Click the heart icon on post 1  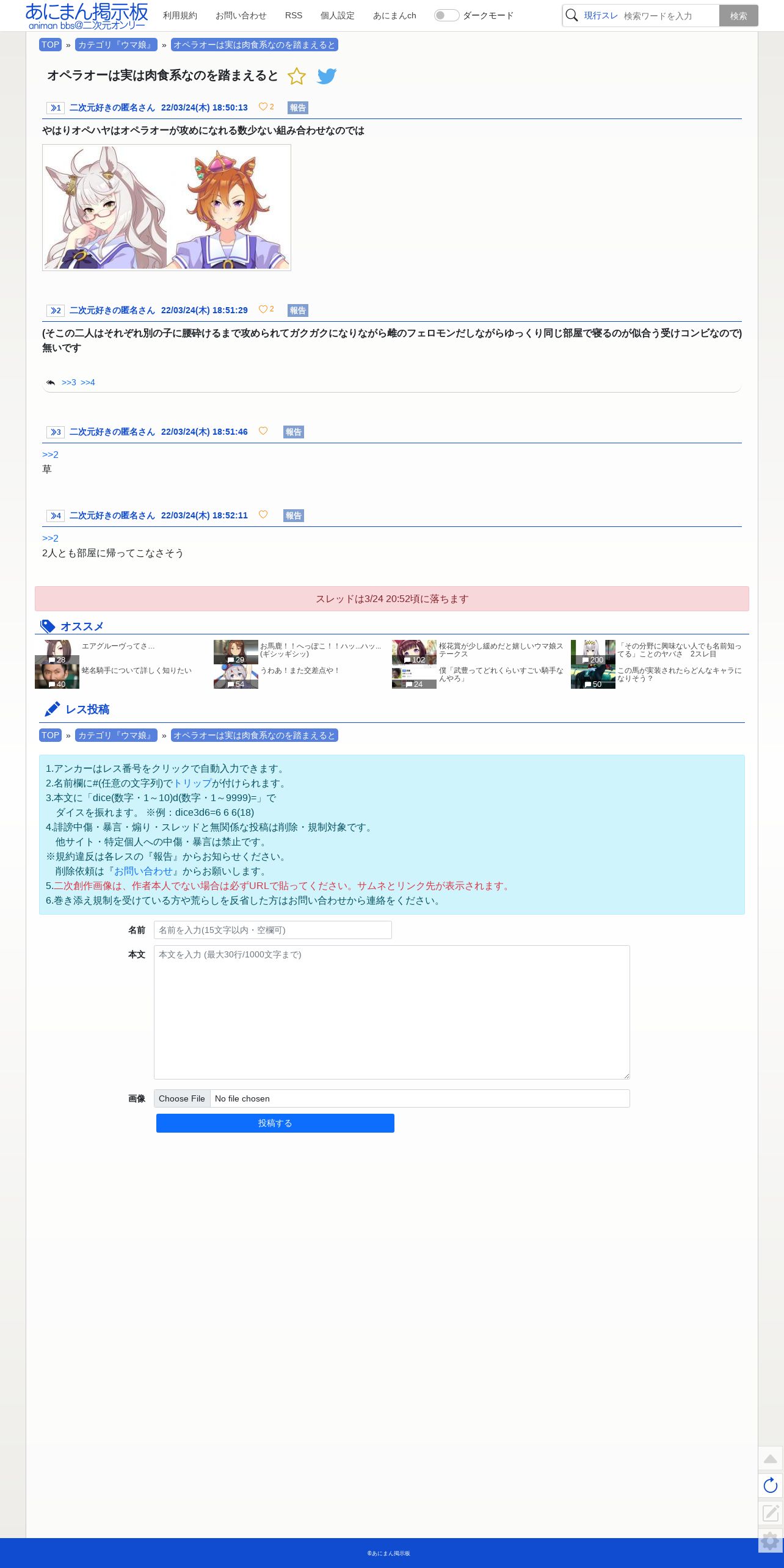(263, 107)
